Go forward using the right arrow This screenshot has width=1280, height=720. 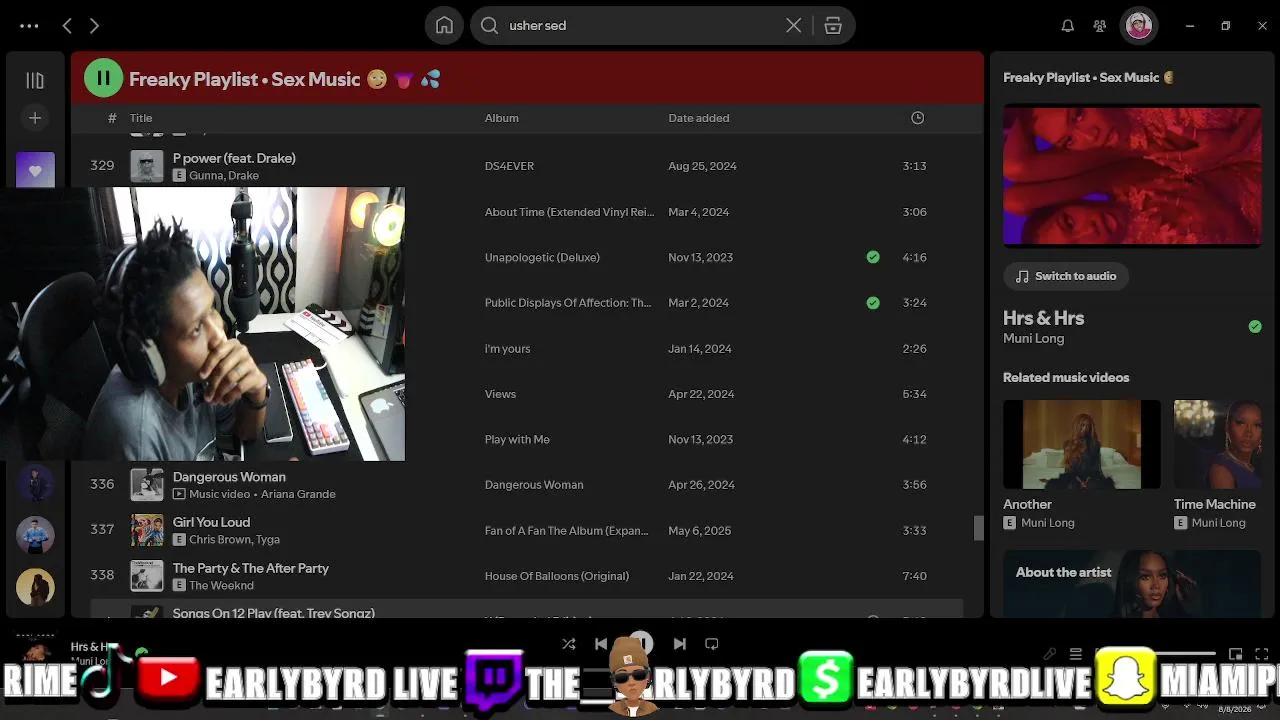pos(94,26)
